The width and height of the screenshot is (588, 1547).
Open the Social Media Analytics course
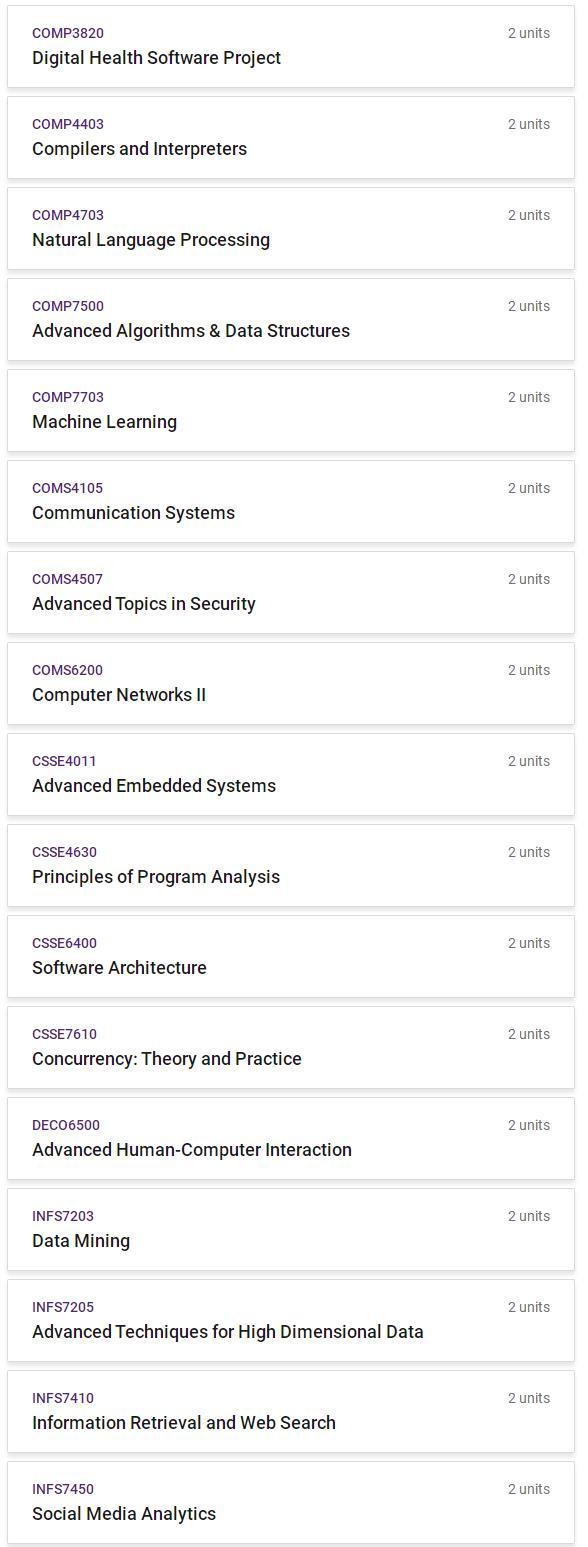pyautogui.click(x=291, y=1502)
